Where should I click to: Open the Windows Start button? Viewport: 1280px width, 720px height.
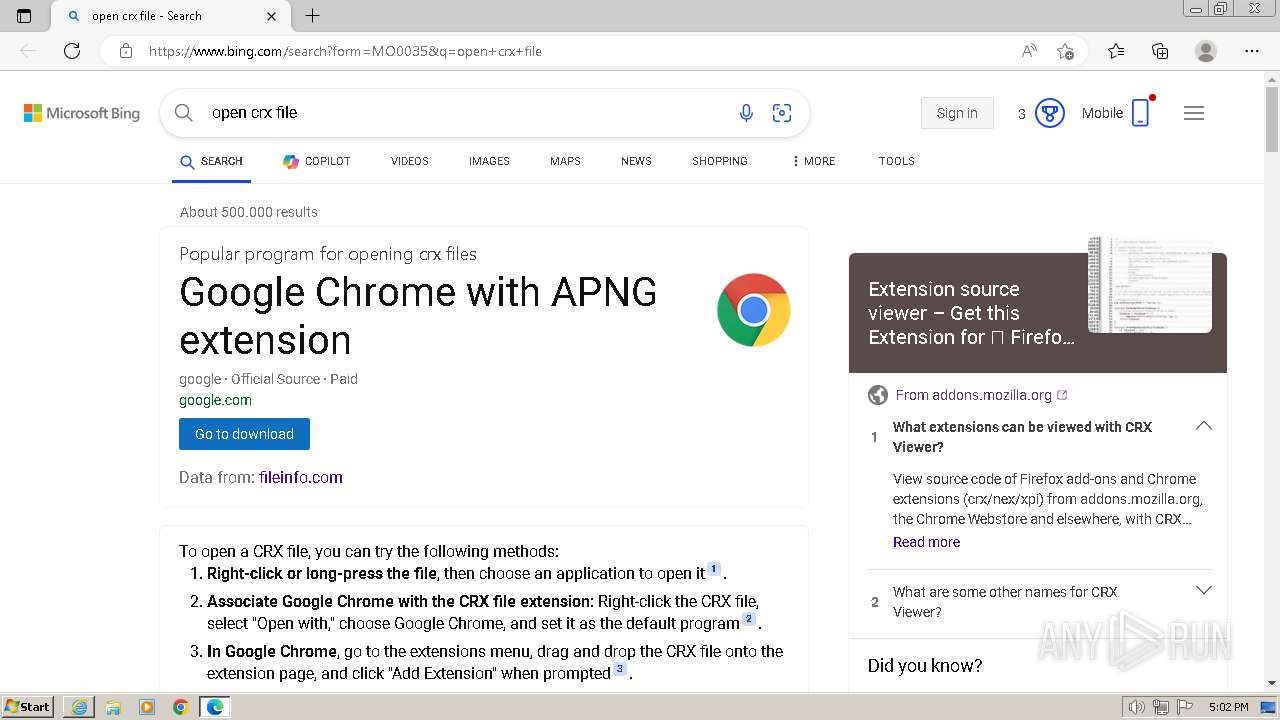pos(28,707)
